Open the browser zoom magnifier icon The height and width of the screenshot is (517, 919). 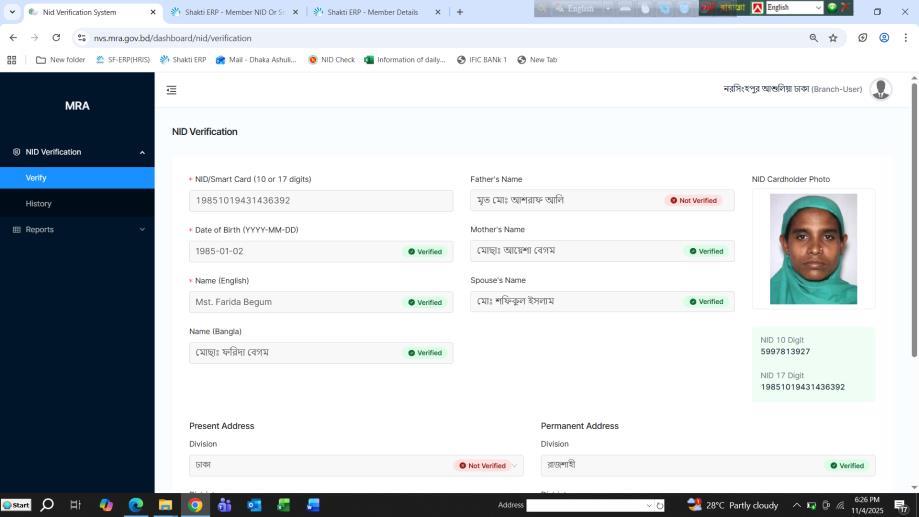813,38
